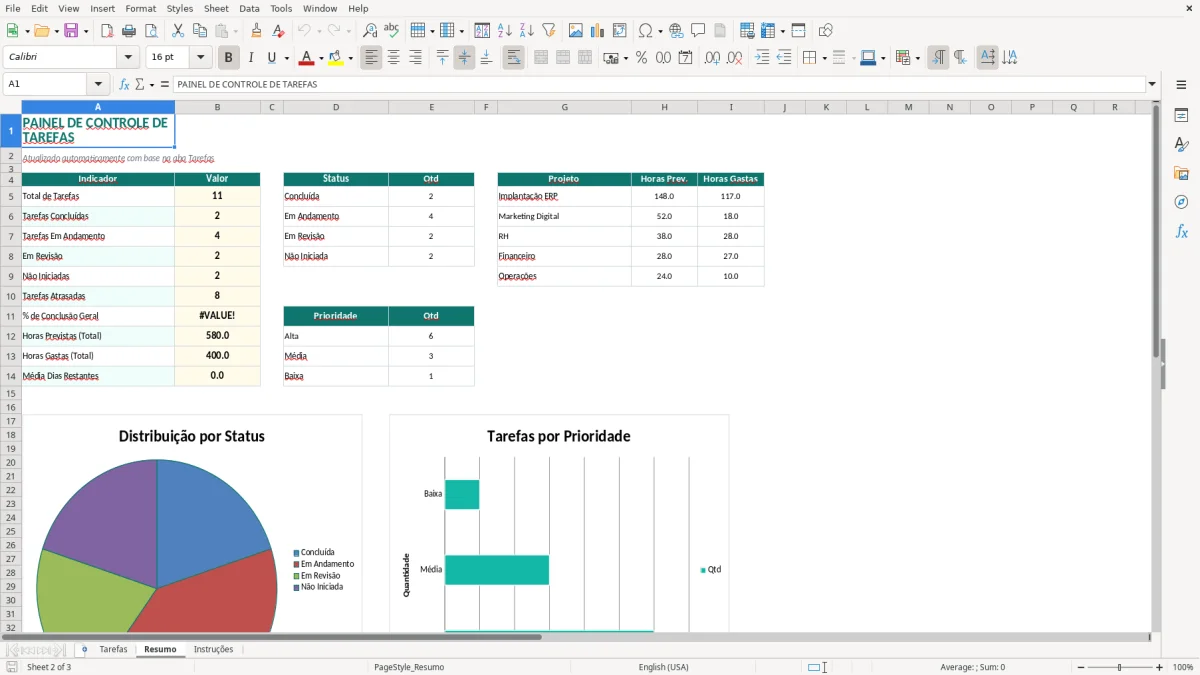The width and height of the screenshot is (1200, 675).
Task: Expand the Name Box dropdown
Action: pyautogui.click(x=98, y=84)
